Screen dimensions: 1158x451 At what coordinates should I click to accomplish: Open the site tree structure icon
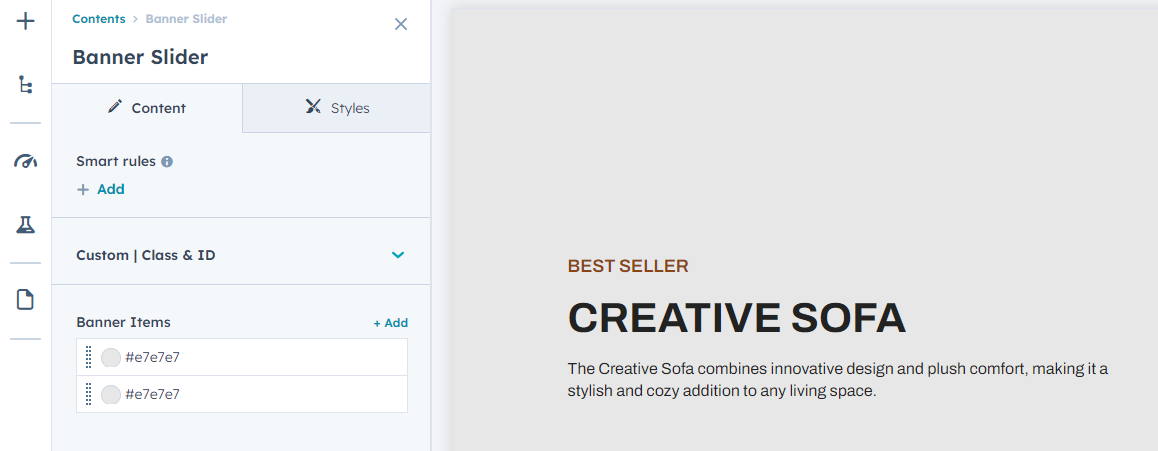[26, 85]
